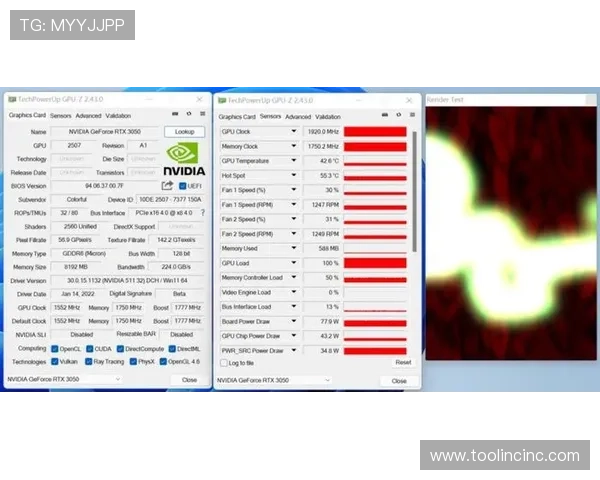
Task: Toggle the OpenCL checkbox
Action: (55, 349)
